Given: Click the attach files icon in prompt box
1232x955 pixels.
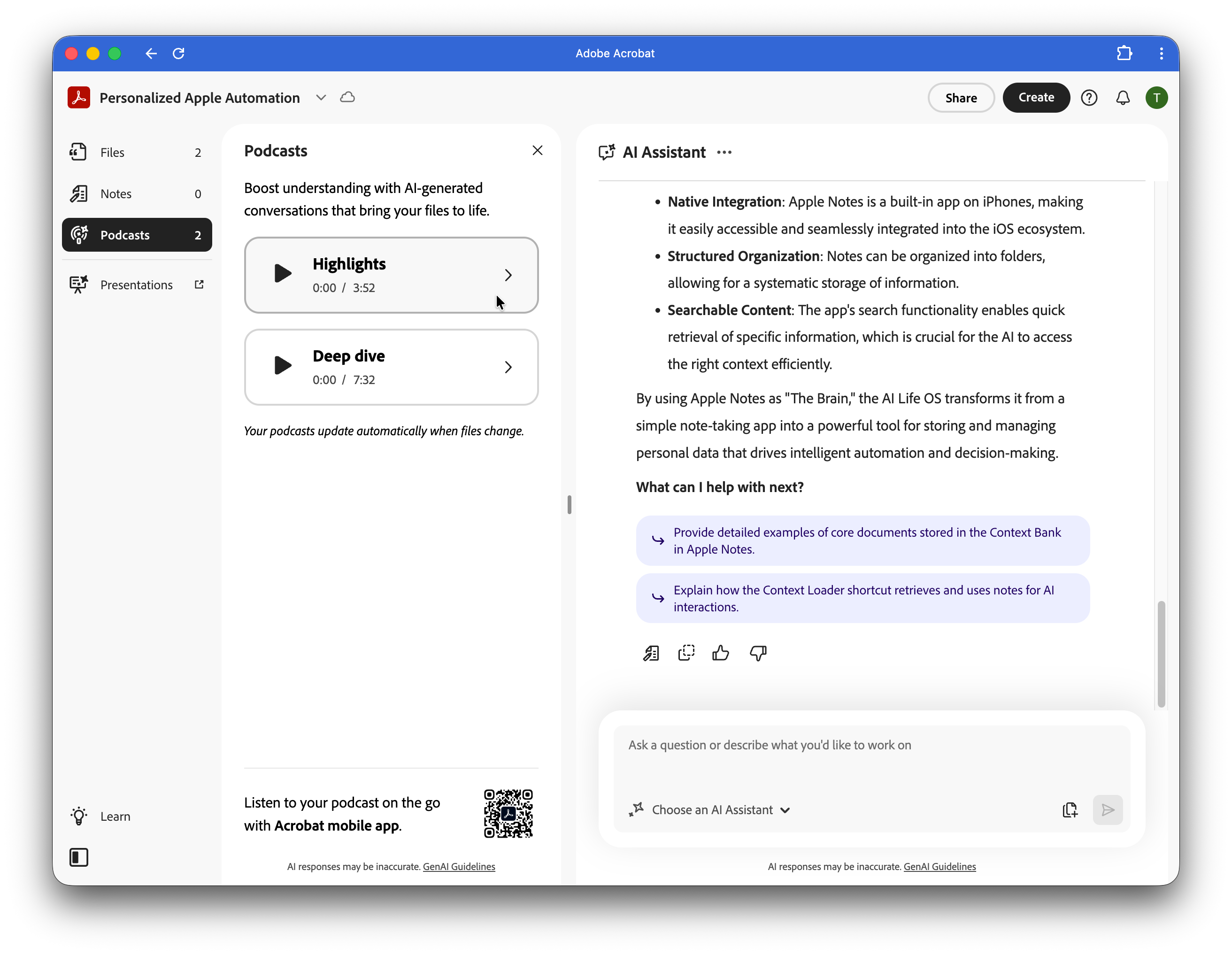Looking at the screenshot, I should pos(1070,810).
